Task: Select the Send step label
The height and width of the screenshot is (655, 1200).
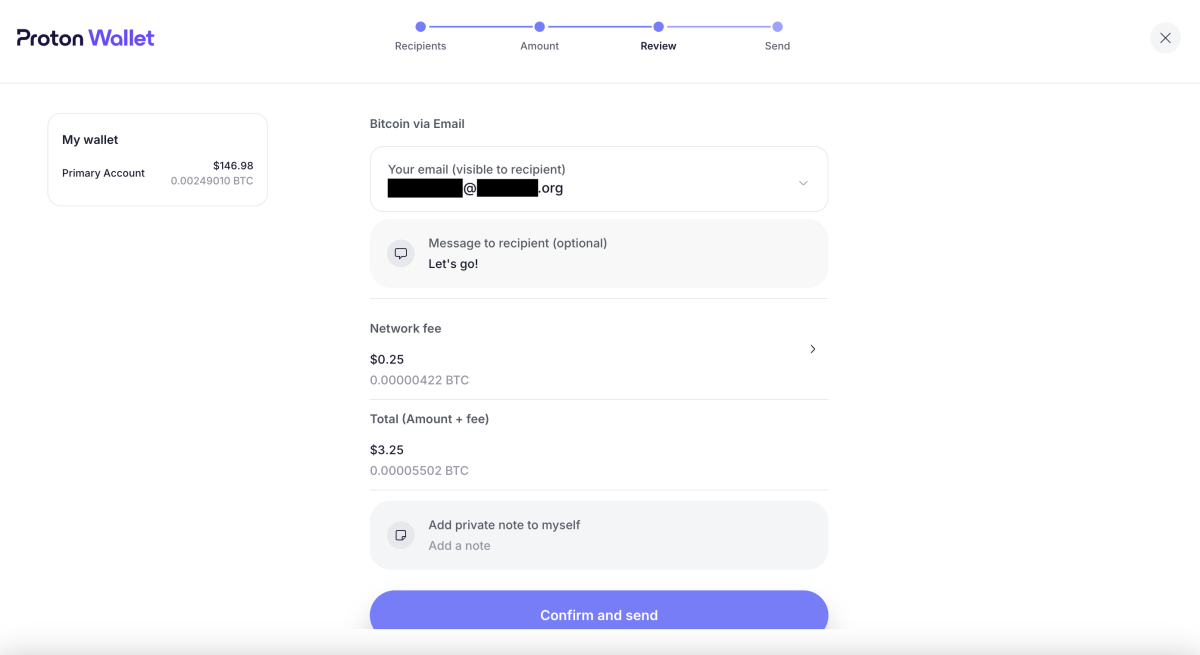Action: point(777,46)
